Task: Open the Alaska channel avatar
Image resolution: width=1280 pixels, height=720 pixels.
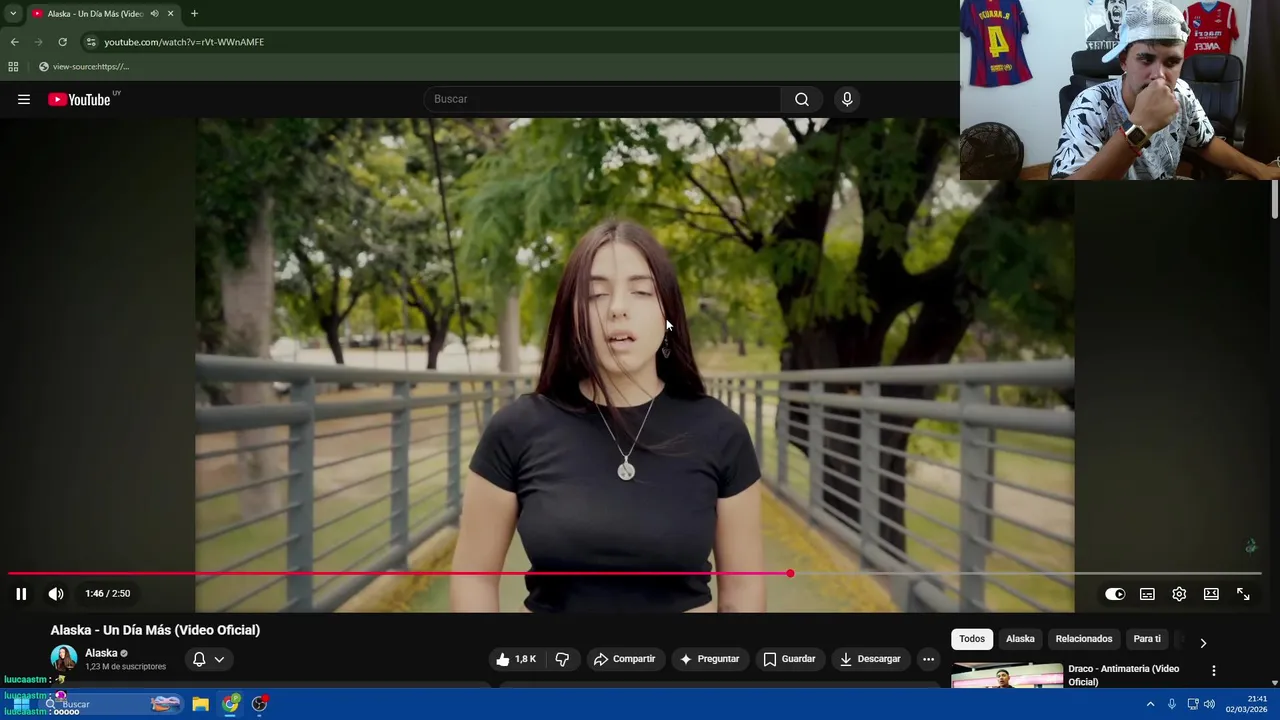Action: pyautogui.click(x=64, y=658)
